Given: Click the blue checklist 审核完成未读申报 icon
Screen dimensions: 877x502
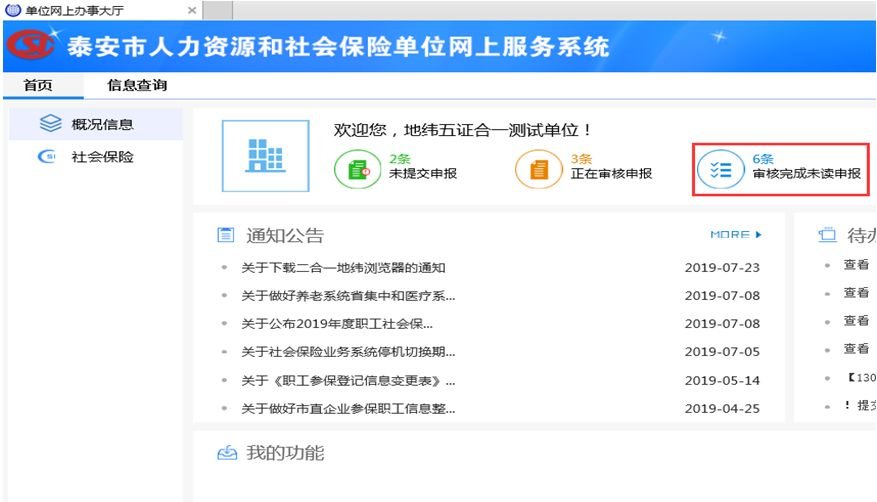Looking at the screenshot, I should [720, 169].
